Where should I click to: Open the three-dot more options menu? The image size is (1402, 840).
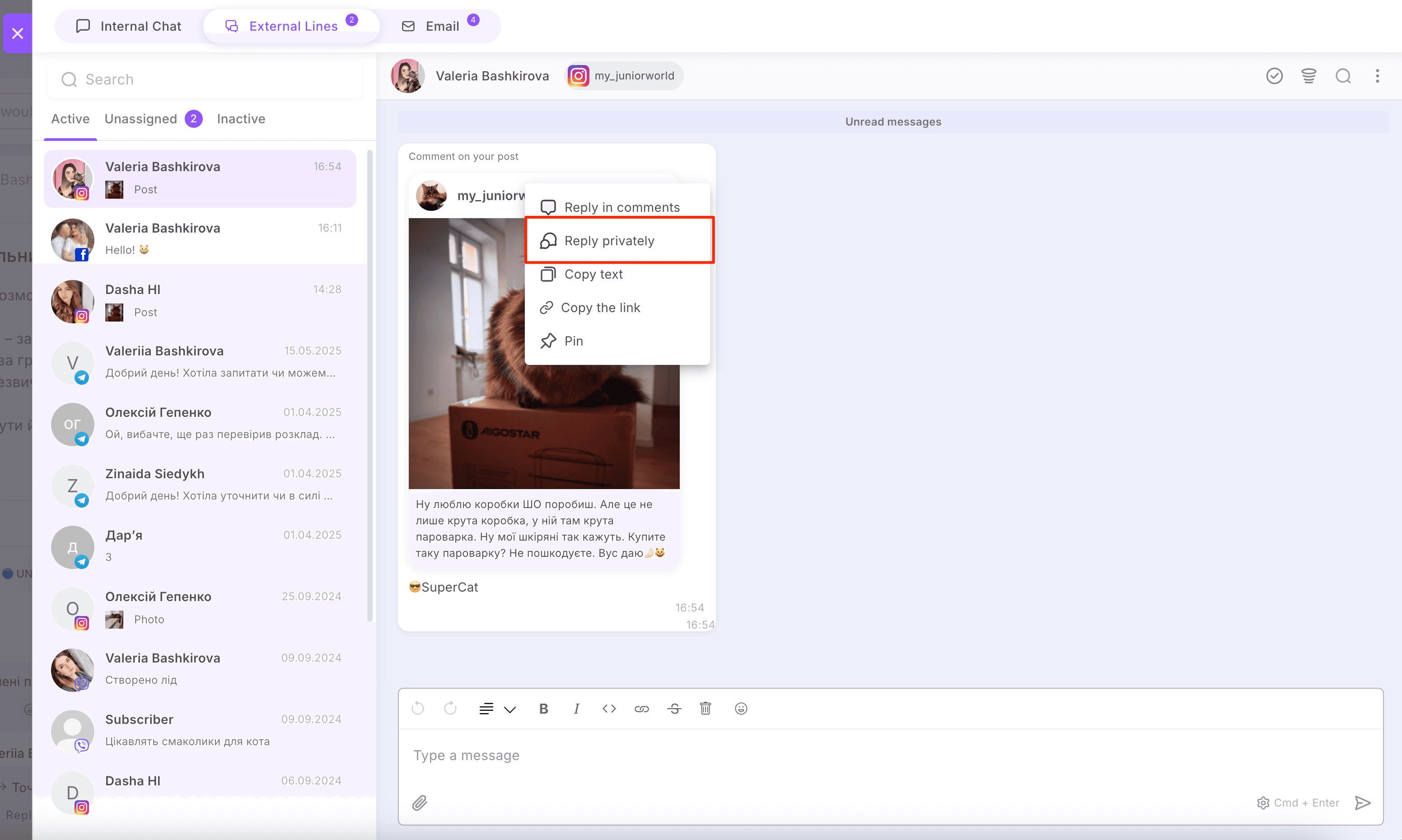coord(1377,76)
